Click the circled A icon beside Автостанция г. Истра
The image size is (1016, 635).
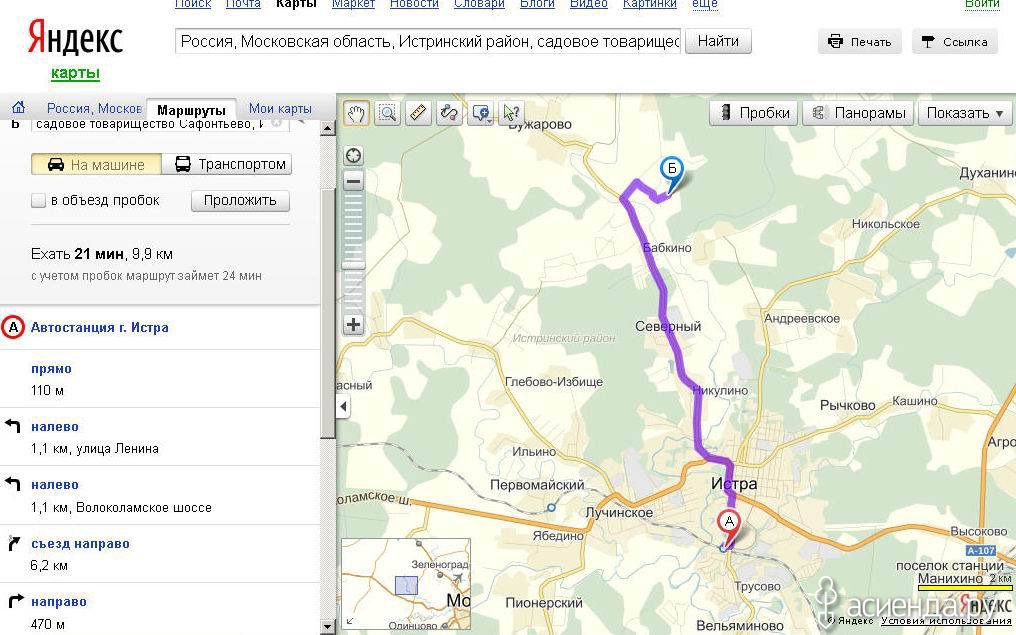pyautogui.click(x=13, y=328)
